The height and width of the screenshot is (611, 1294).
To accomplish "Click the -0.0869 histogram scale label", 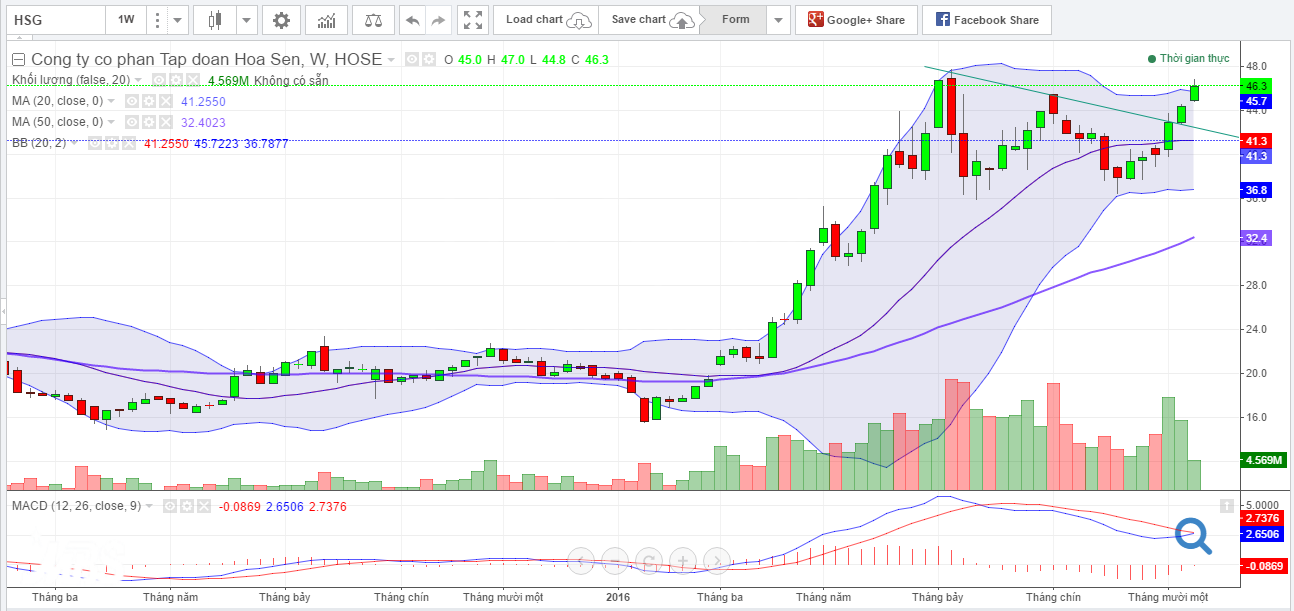I will click(1263, 565).
